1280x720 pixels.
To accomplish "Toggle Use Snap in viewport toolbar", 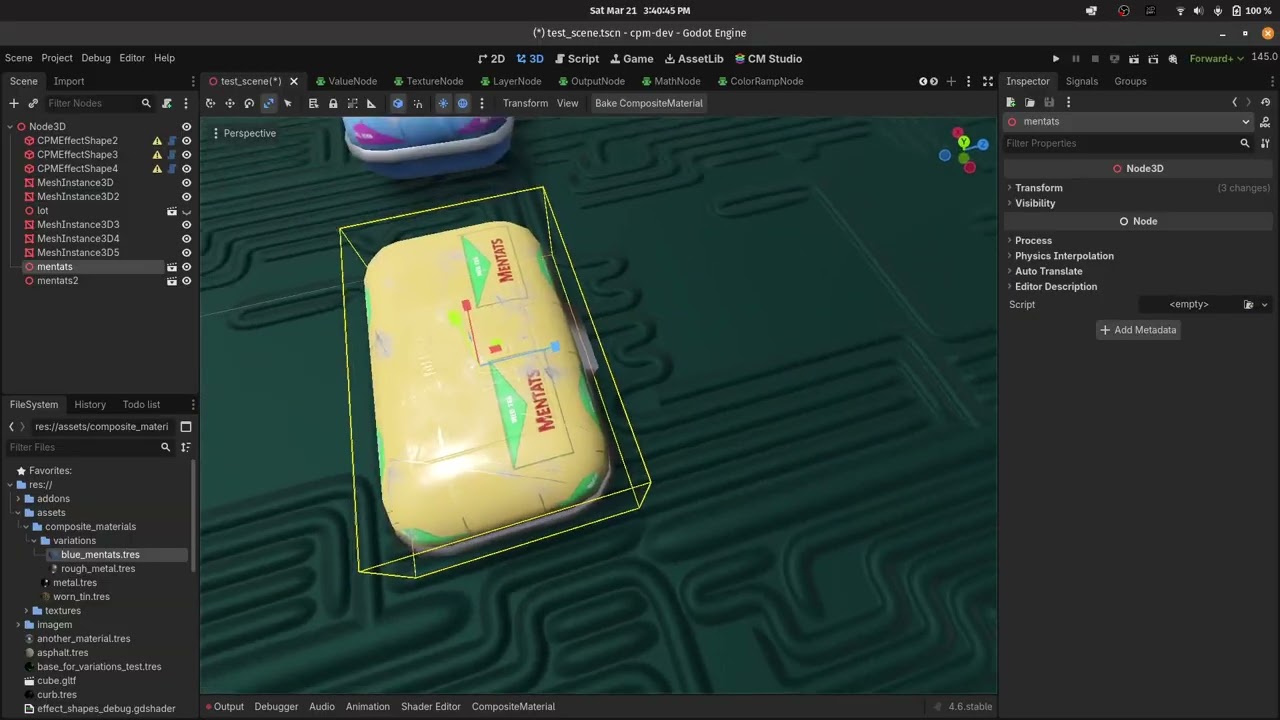I will coord(418,103).
